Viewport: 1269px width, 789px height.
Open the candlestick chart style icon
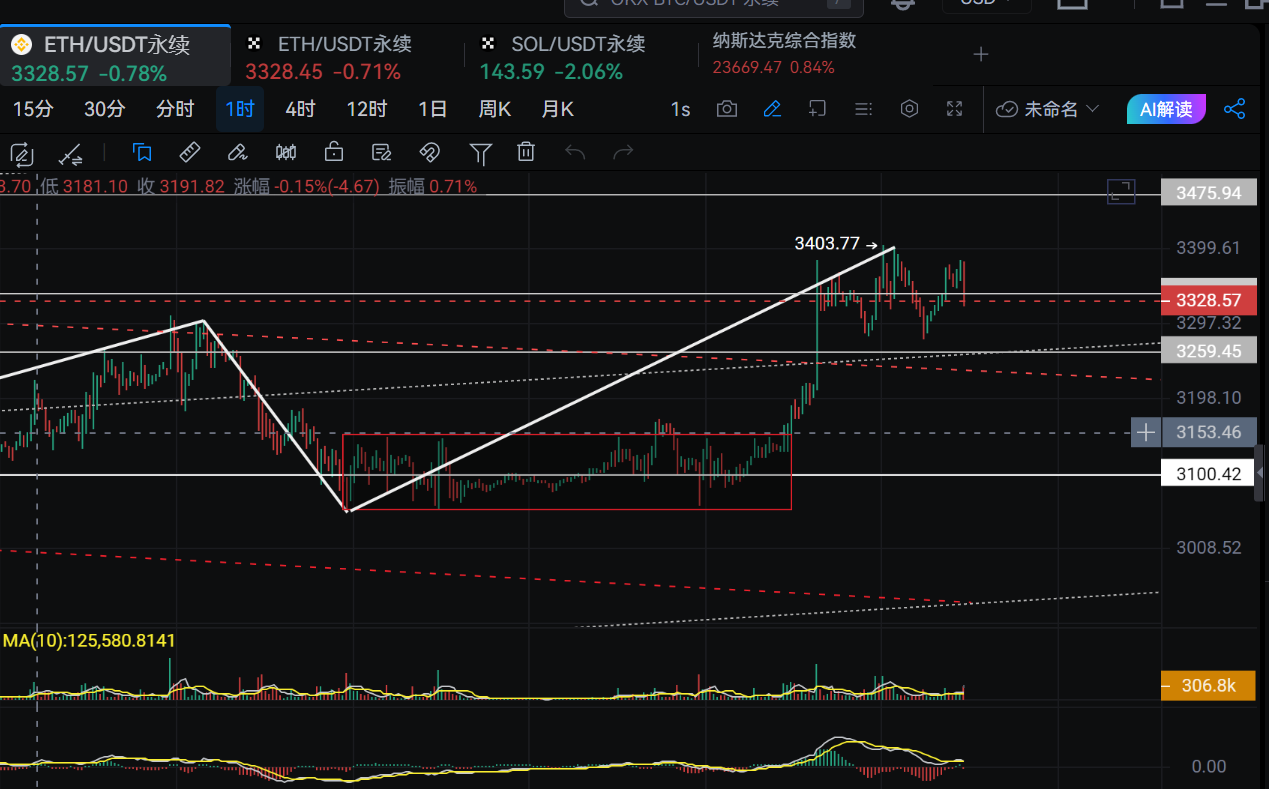click(286, 152)
